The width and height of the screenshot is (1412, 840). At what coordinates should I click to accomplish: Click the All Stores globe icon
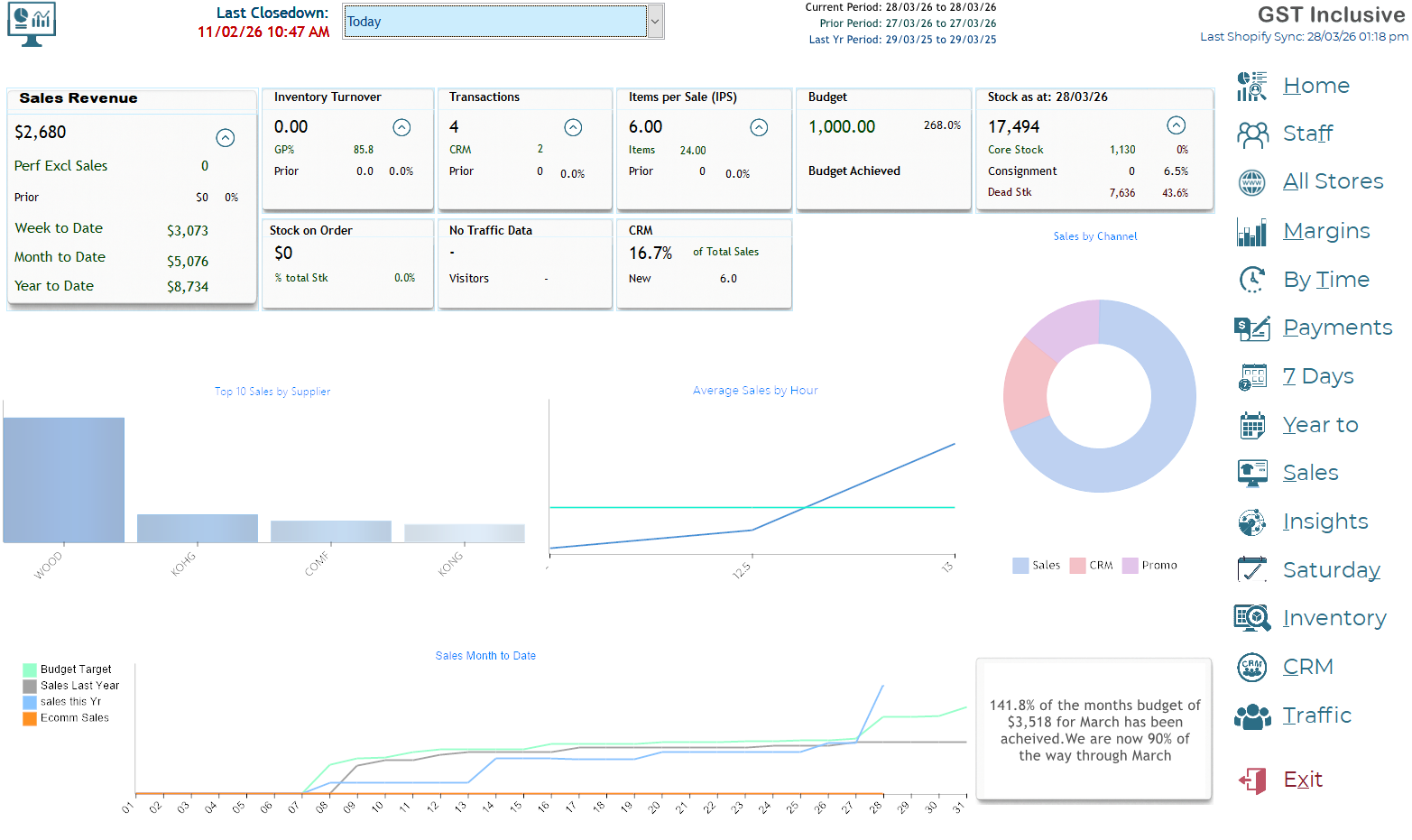(x=1251, y=182)
